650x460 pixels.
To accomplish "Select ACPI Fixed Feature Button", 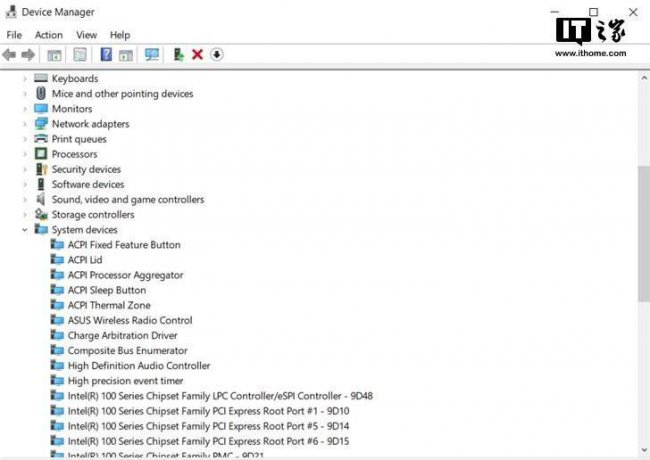I will coord(124,245).
